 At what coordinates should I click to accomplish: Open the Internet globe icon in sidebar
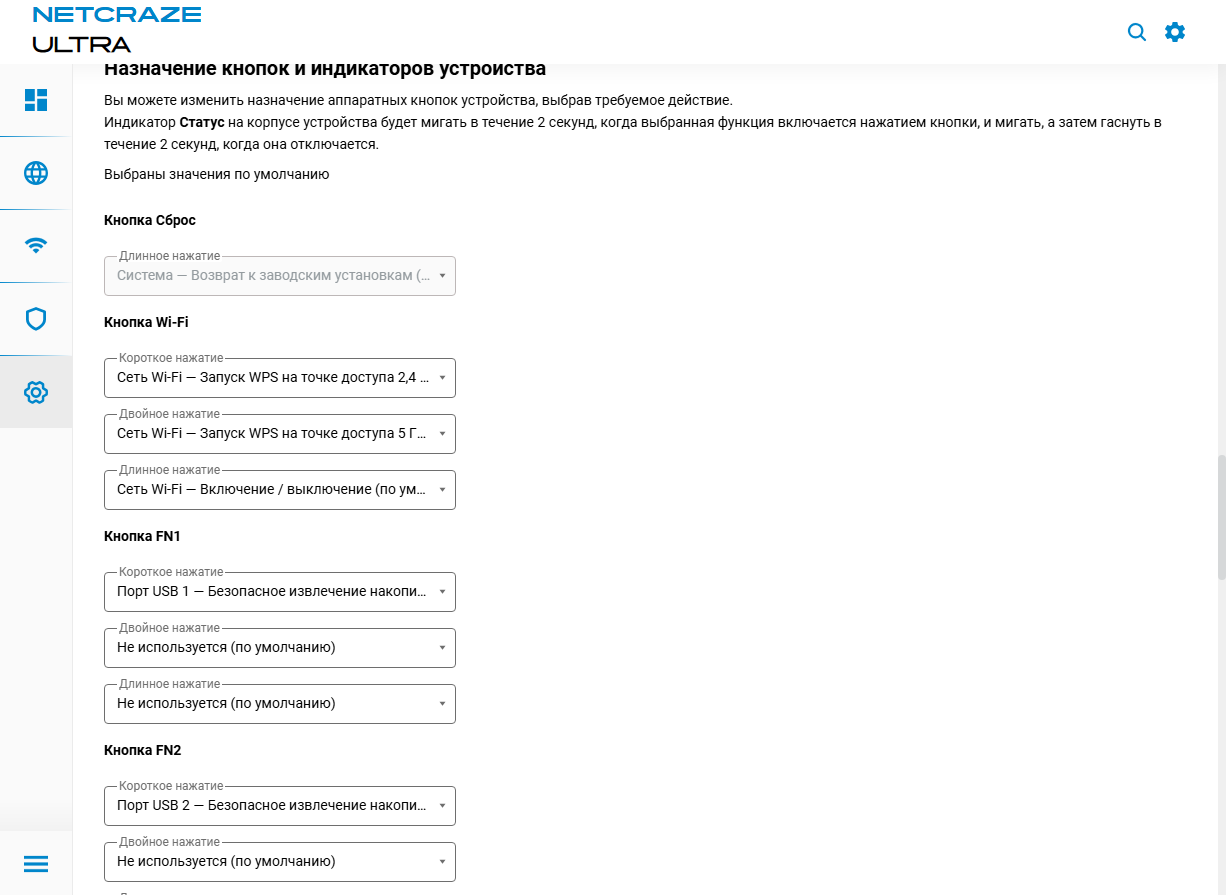(x=36, y=173)
